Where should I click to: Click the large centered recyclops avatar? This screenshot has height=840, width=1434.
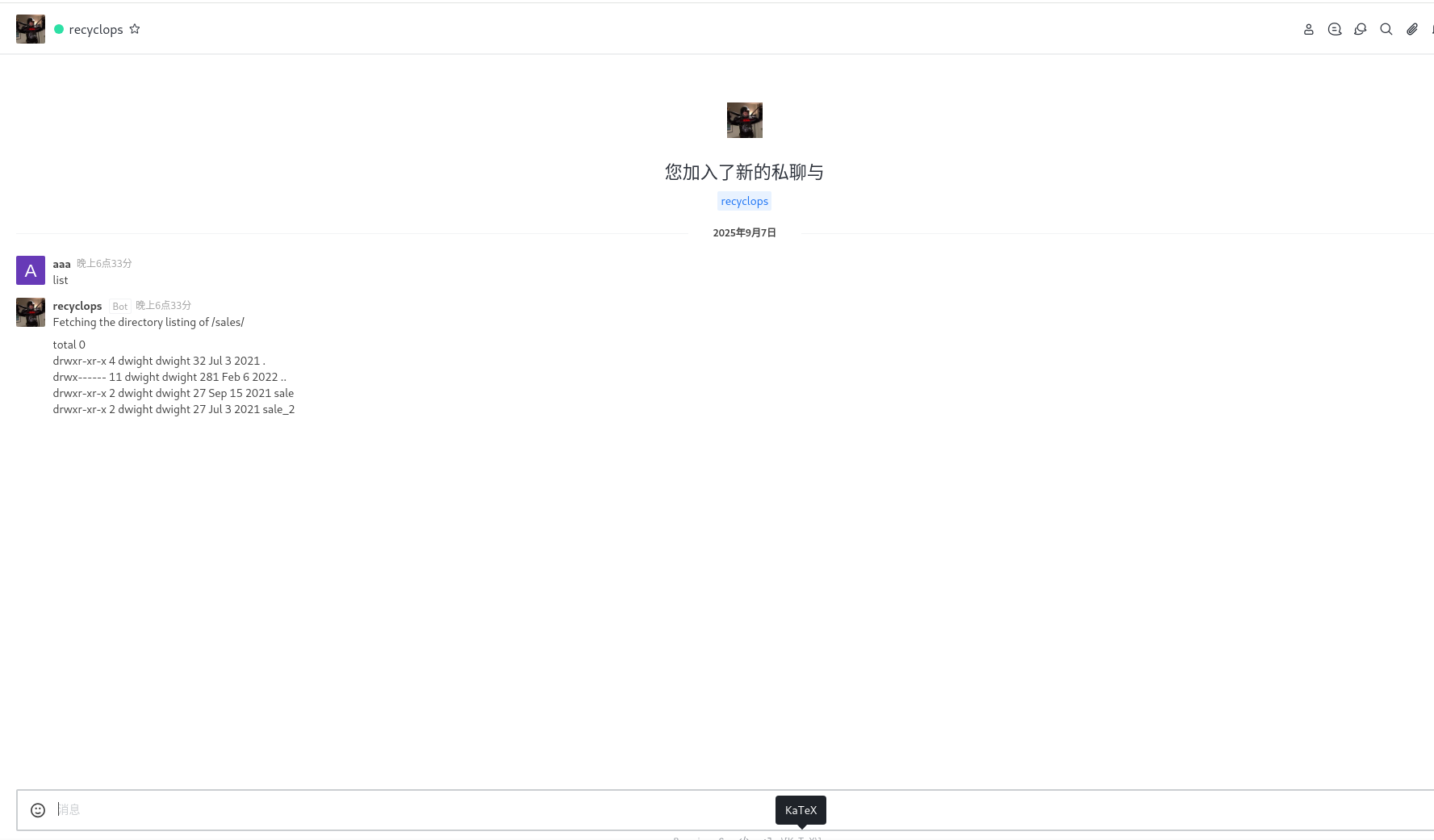(x=744, y=120)
